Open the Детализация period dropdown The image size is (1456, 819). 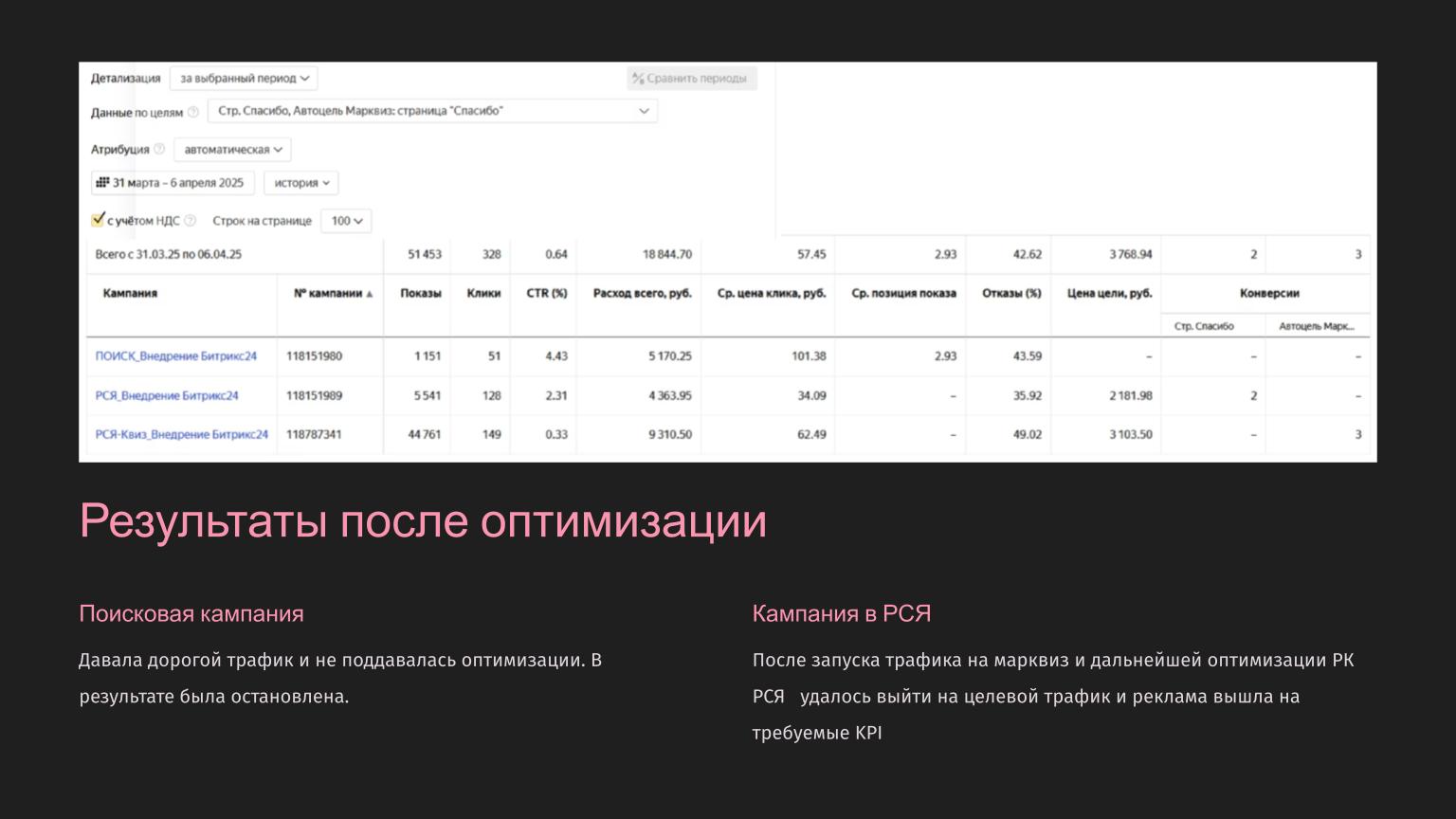point(244,79)
